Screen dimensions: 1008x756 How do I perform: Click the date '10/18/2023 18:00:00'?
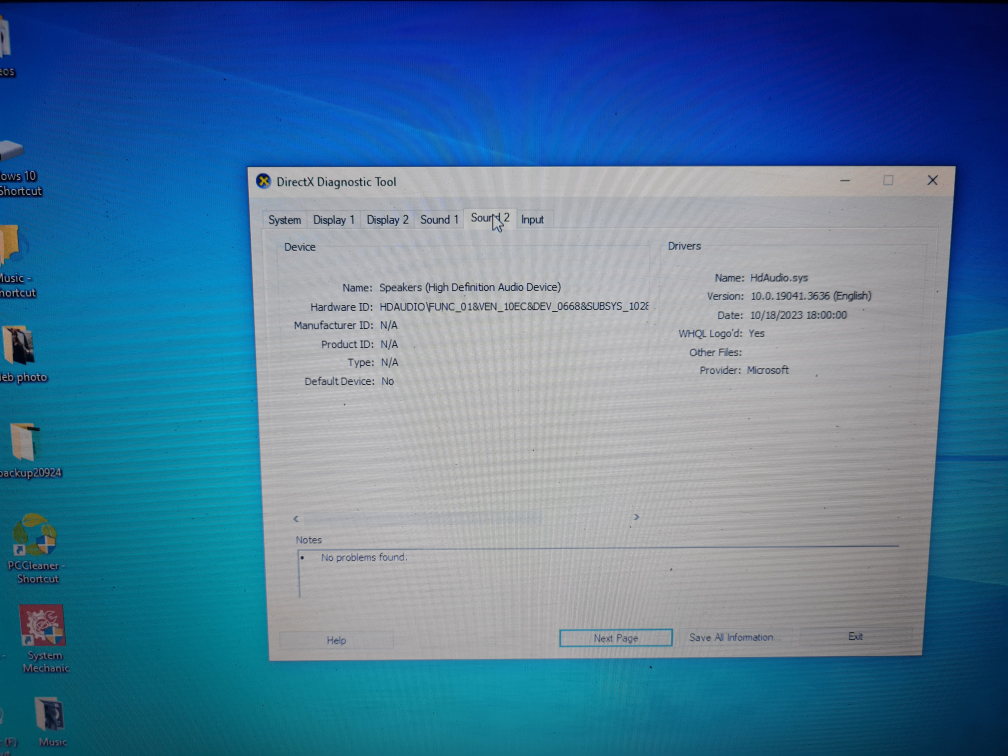[x=798, y=315]
